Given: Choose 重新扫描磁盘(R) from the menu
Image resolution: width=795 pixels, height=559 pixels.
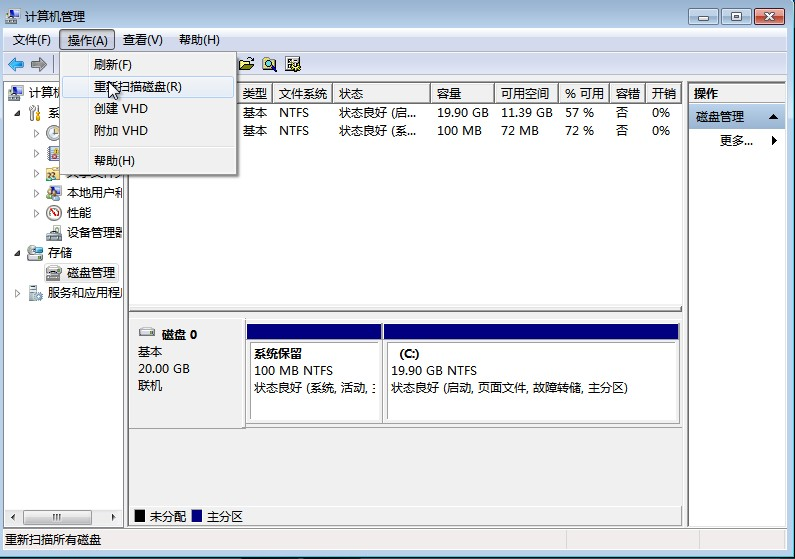Looking at the screenshot, I should click(138, 87).
